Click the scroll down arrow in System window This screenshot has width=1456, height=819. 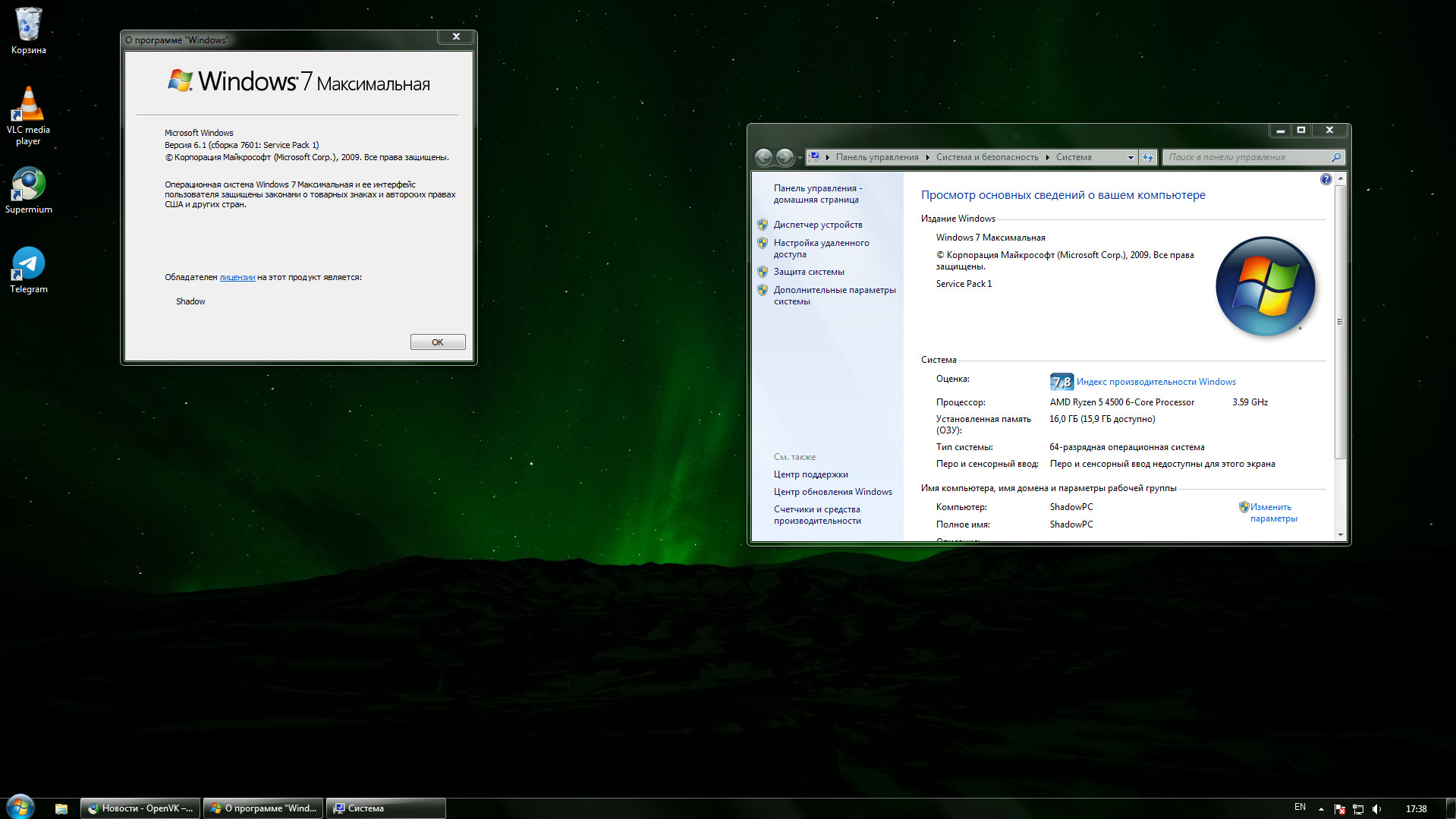pos(1341,534)
